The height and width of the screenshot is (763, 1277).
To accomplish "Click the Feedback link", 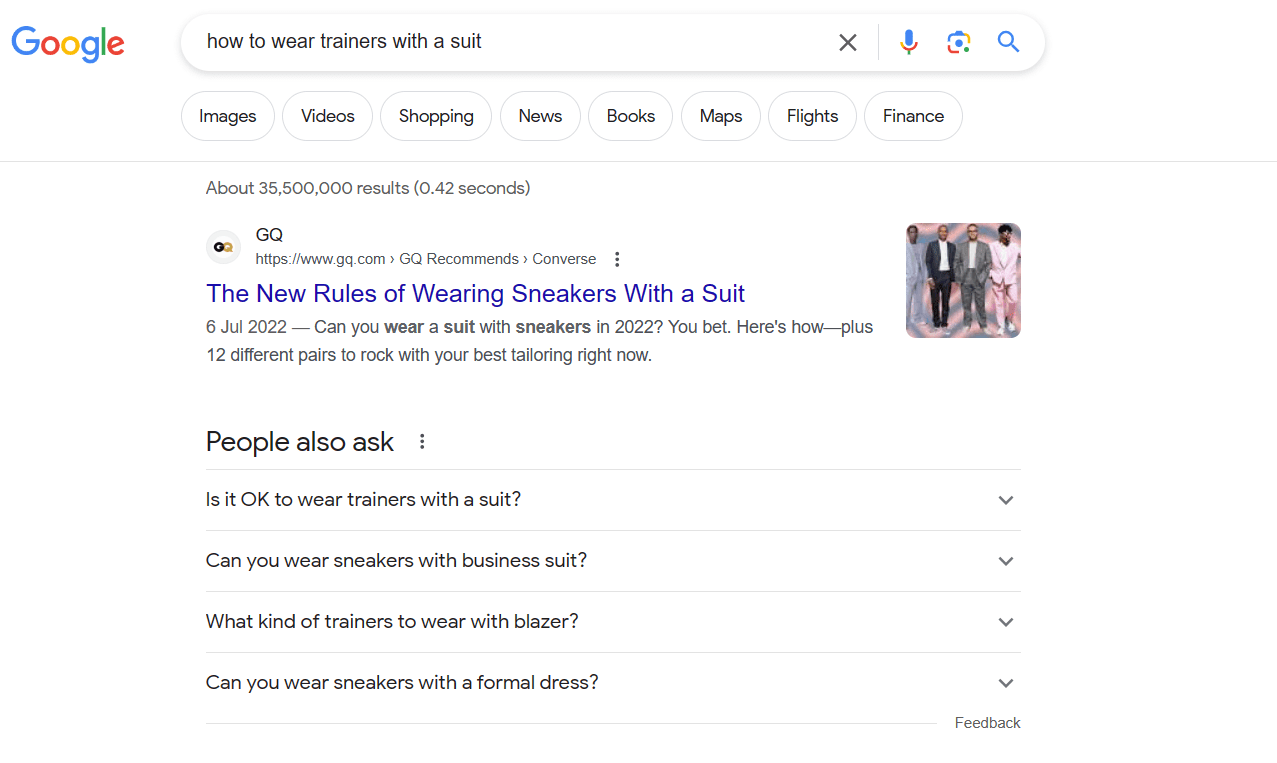I will pyautogui.click(x=987, y=723).
